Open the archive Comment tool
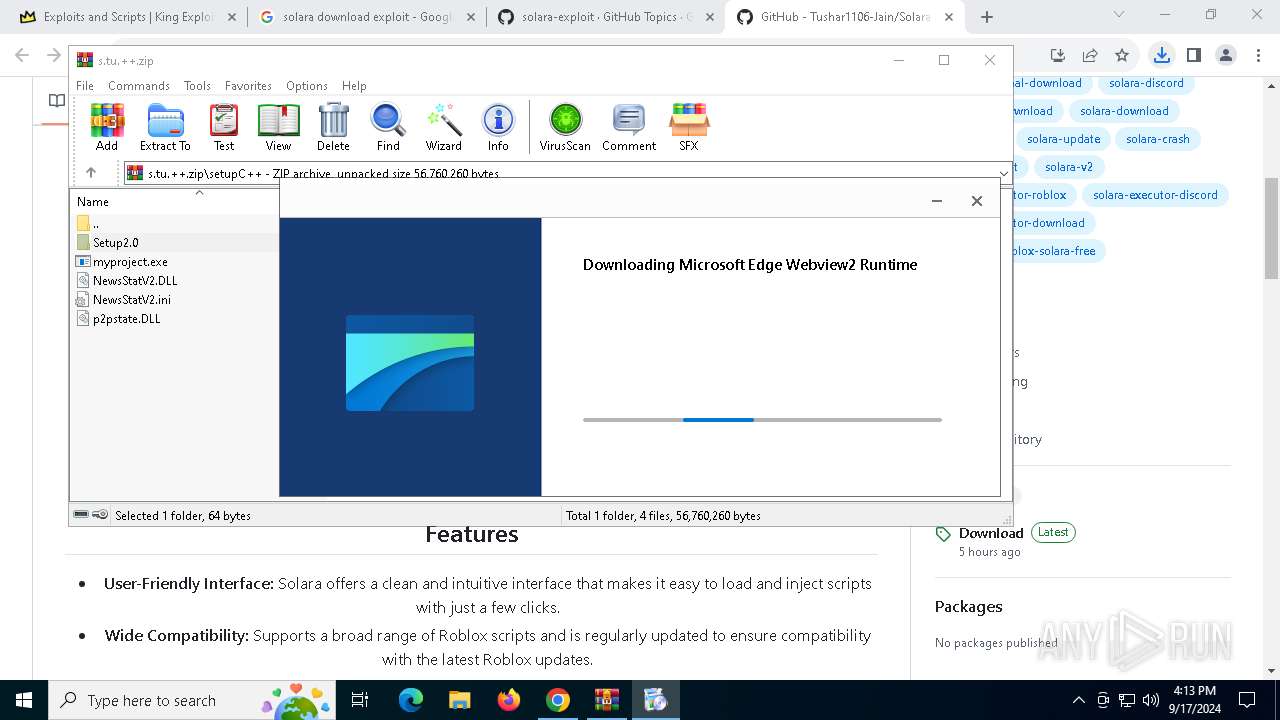 (629, 127)
